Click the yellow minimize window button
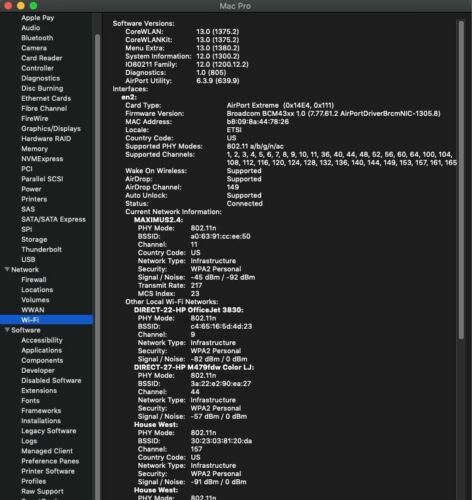 [x=21, y=5]
